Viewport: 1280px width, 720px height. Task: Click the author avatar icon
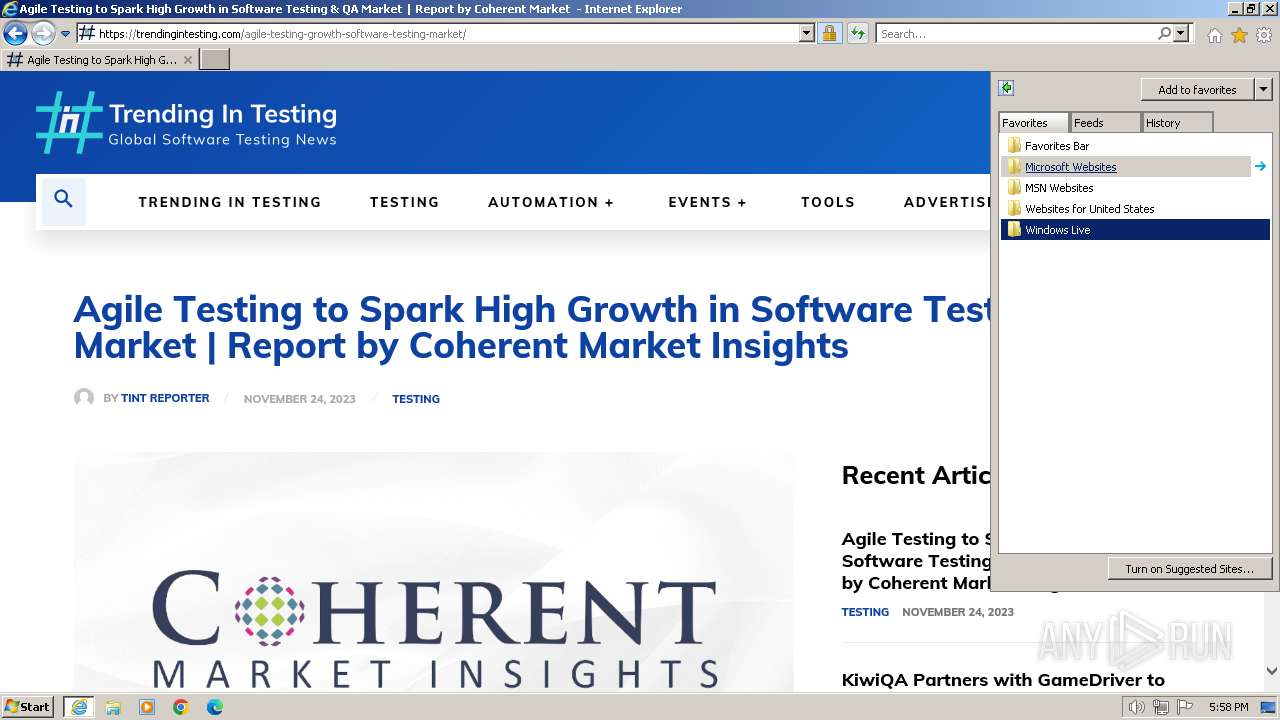click(84, 398)
